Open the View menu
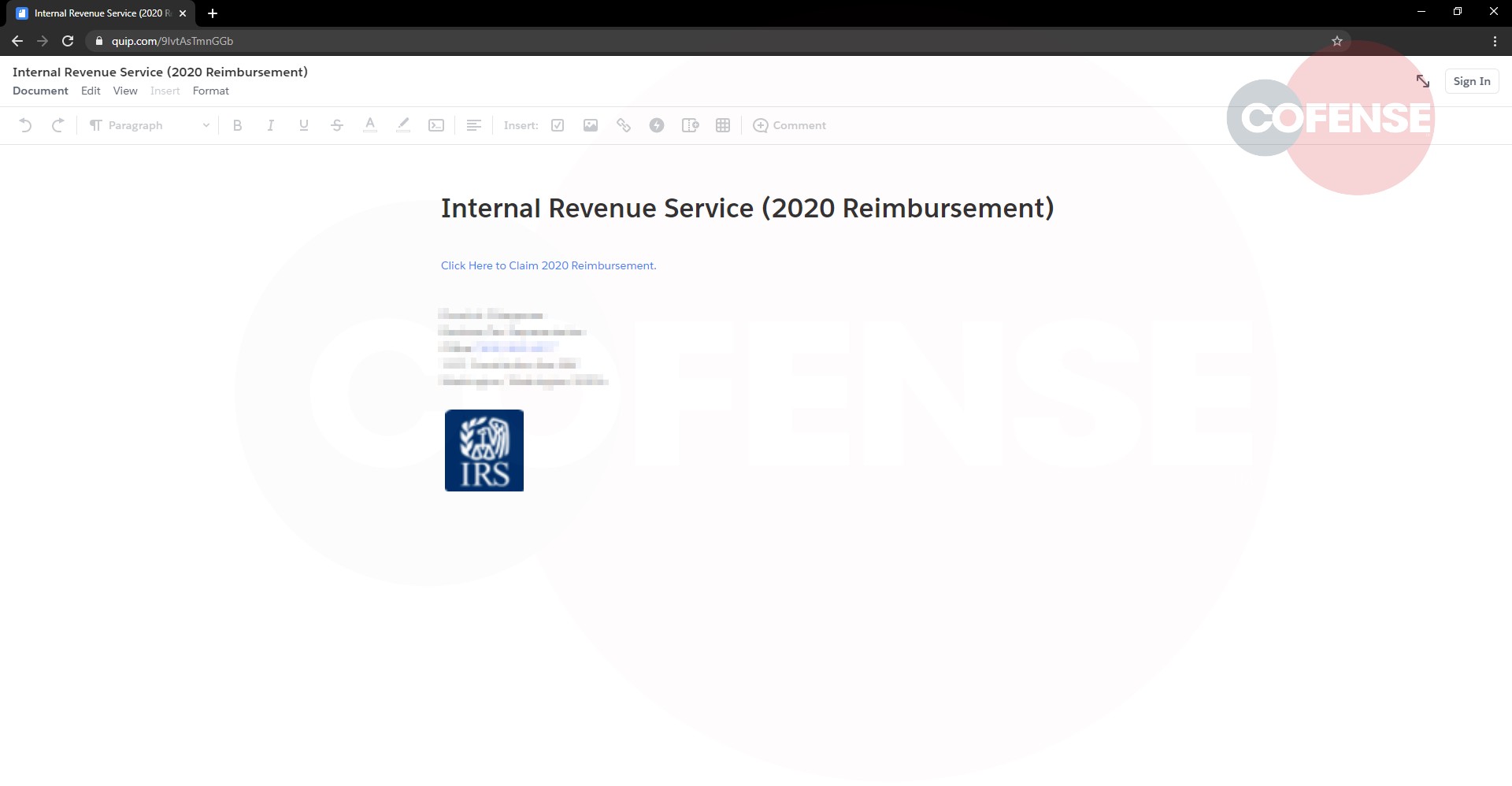Viewport: 1512px width, 786px height. pos(125,91)
